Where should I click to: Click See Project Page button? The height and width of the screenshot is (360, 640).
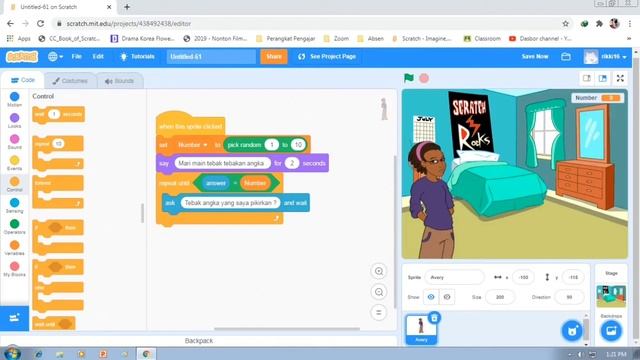click(327, 56)
